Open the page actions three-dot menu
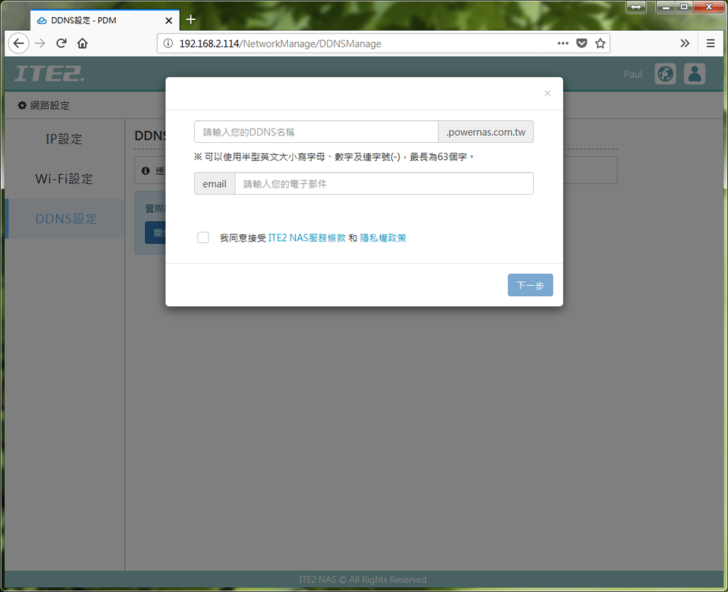Image resolution: width=728 pixels, height=592 pixels. [562, 43]
